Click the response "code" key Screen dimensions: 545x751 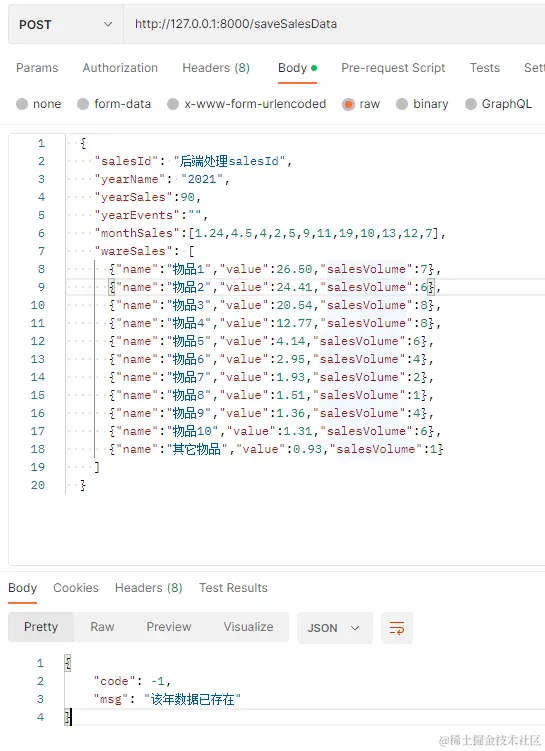pyautogui.click(x=114, y=681)
